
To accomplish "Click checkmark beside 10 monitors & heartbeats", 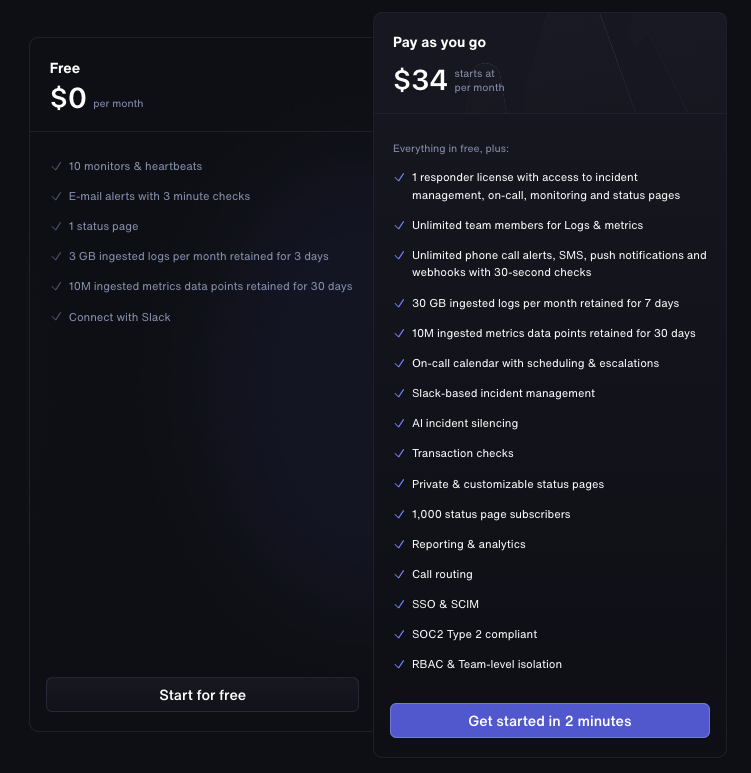I will click(x=56, y=166).
